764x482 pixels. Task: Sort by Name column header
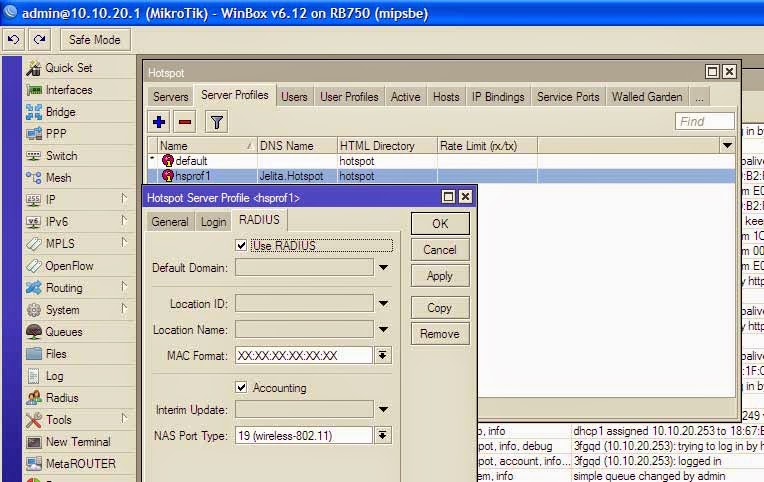click(207, 146)
